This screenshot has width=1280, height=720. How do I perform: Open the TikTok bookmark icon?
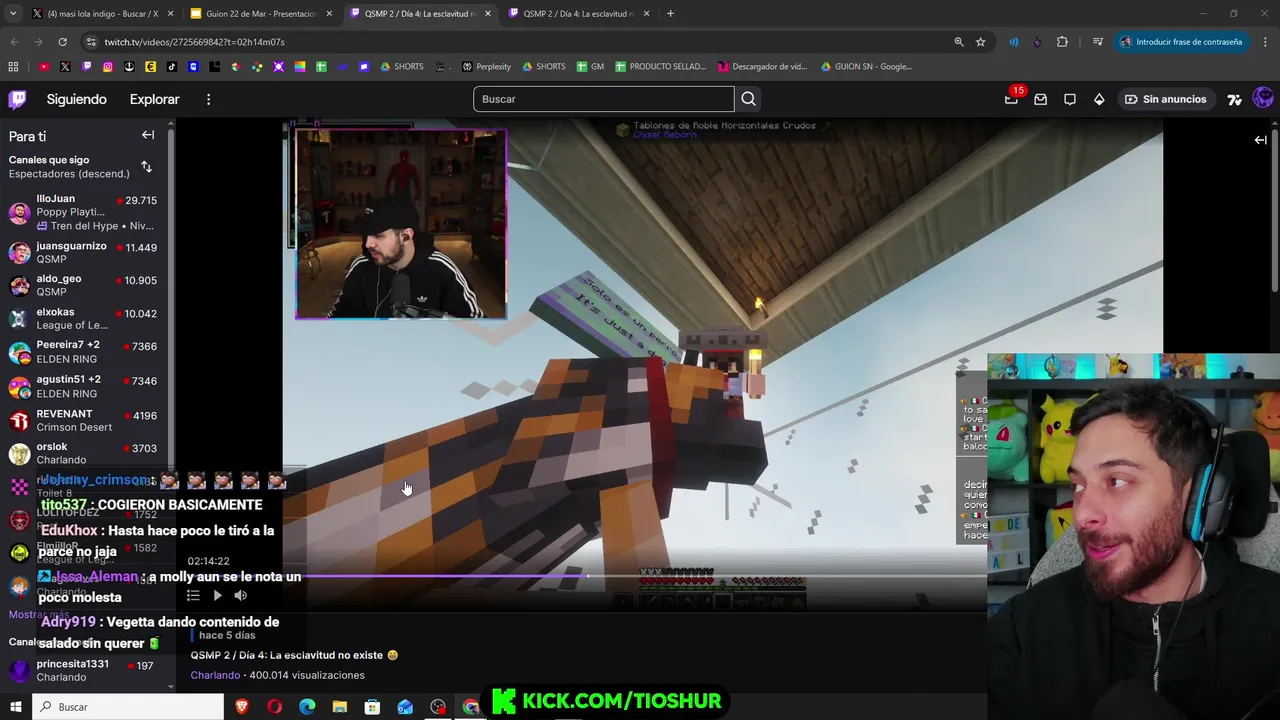coord(172,67)
